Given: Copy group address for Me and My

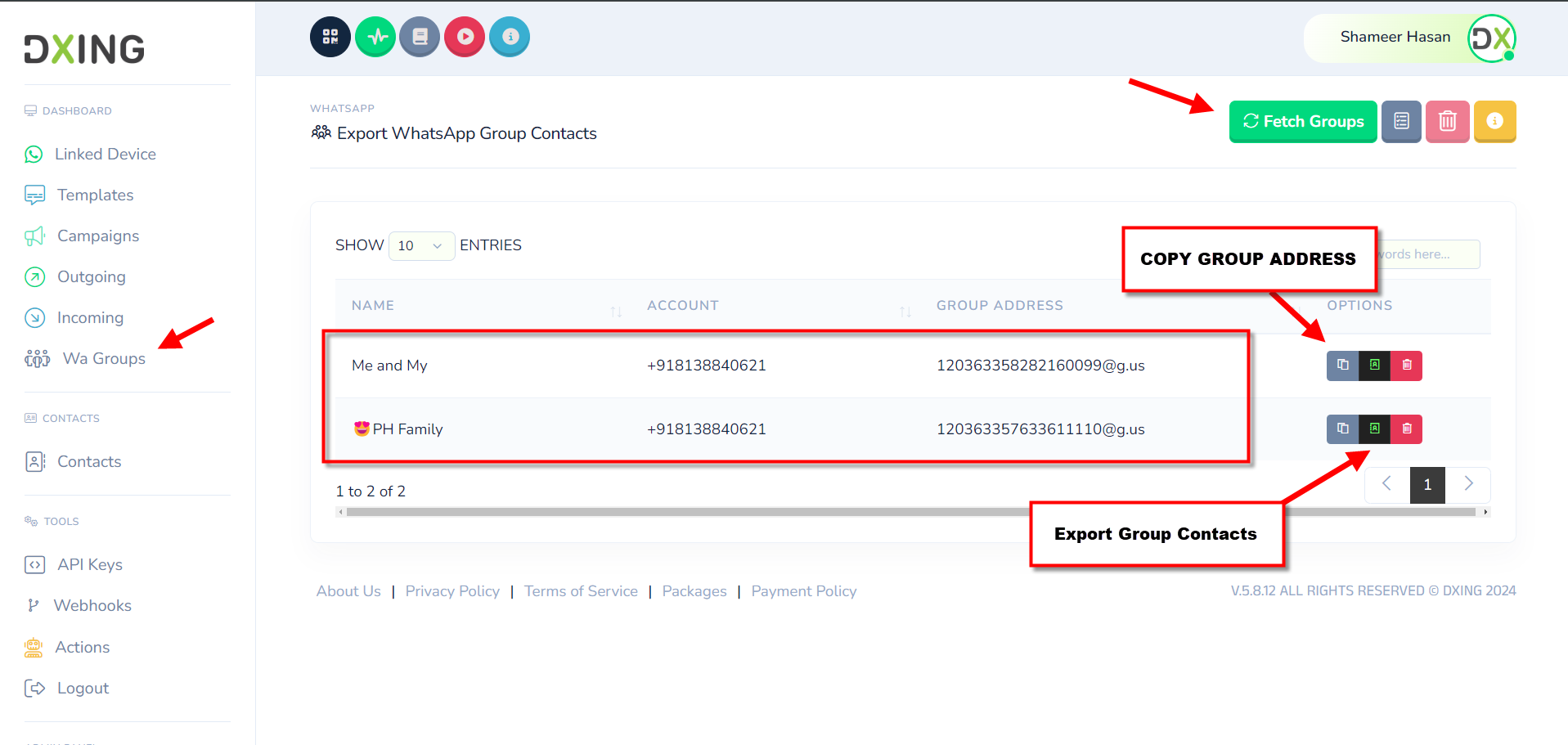Looking at the screenshot, I should pos(1343,366).
